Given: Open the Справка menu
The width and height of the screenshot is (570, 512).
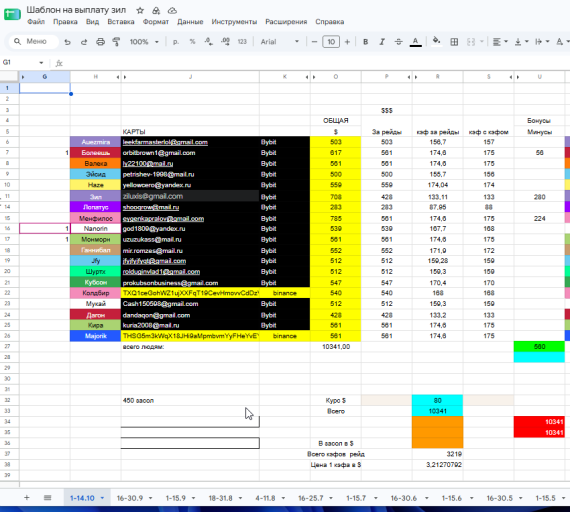Looking at the screenshot, I should point(330,22).
